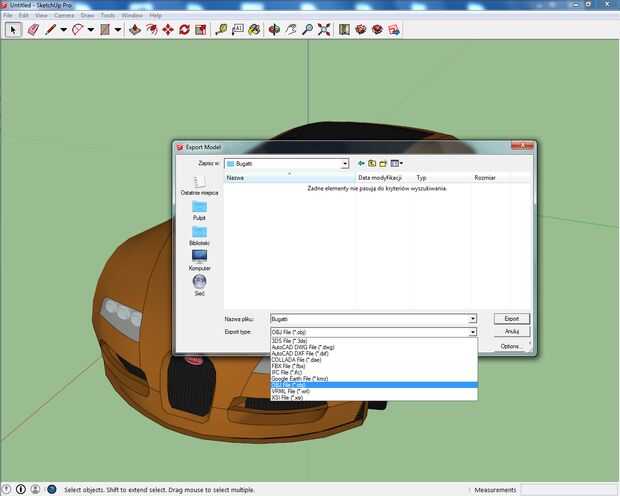Choose 3DS File (*.3ds) export type
This screenshot has width=620, height=496.
[x=374, y=341]
